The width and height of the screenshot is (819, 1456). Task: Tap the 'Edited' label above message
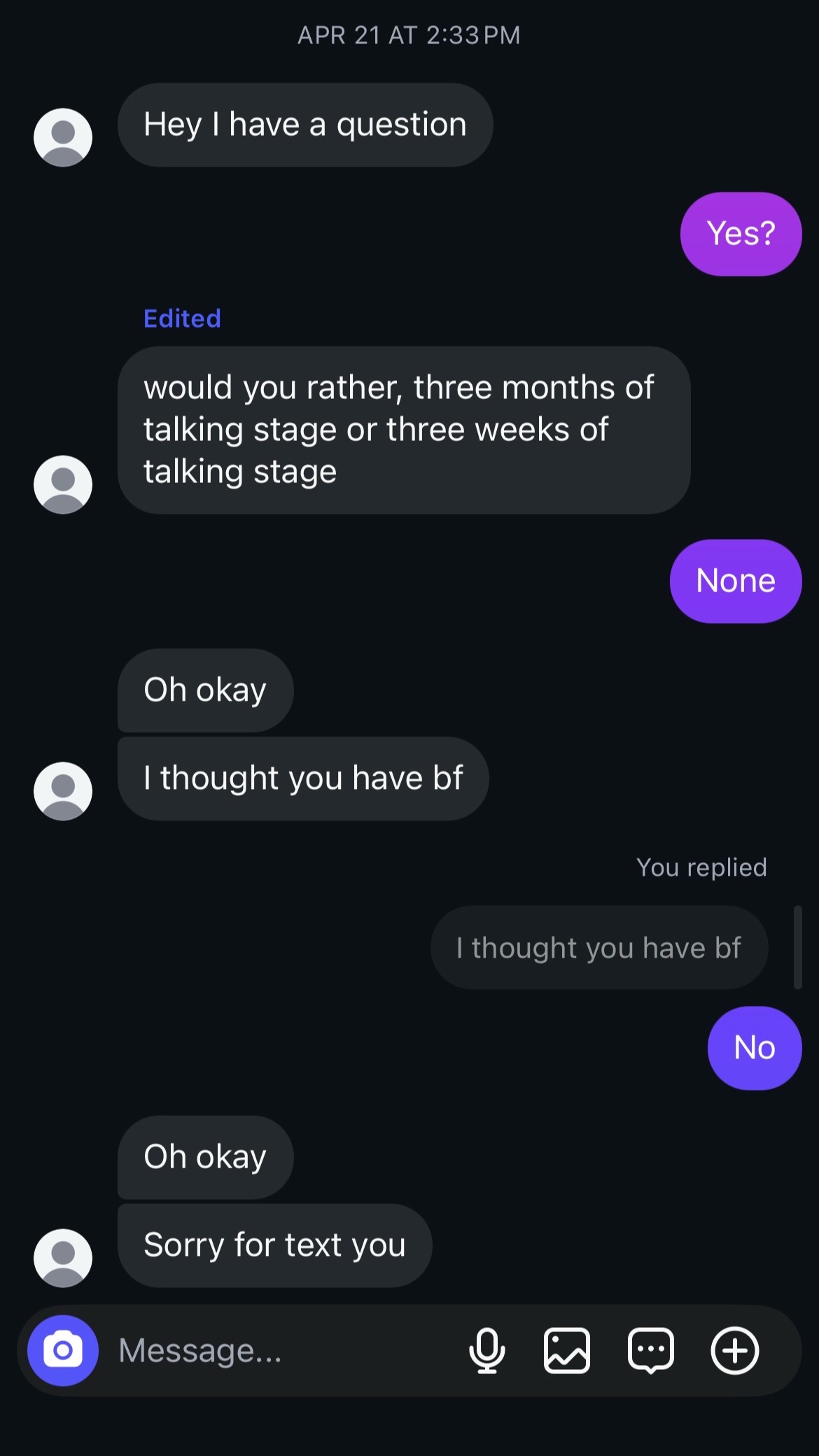click(182, 318)
